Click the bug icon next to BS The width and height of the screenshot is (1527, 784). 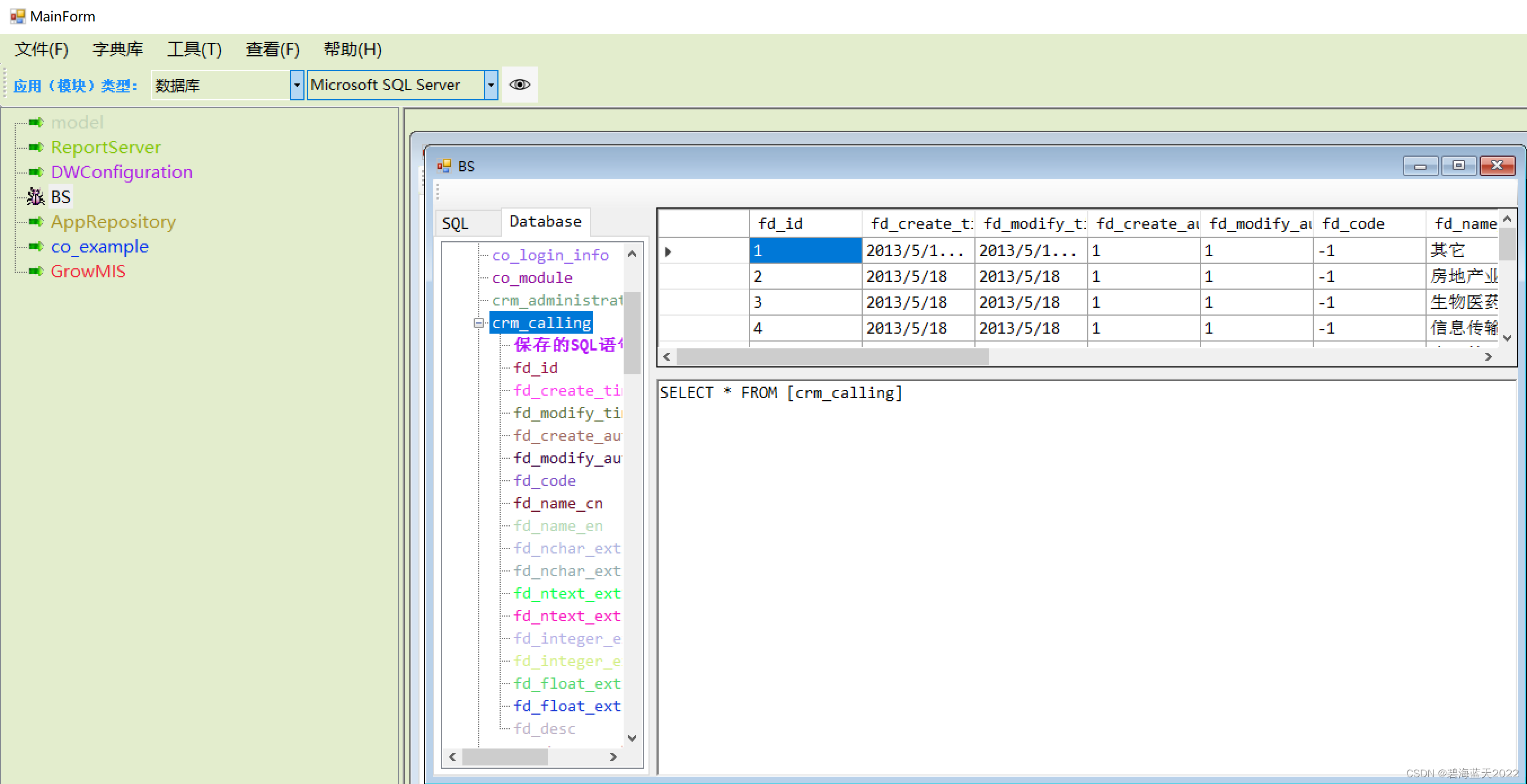point(36,197)
